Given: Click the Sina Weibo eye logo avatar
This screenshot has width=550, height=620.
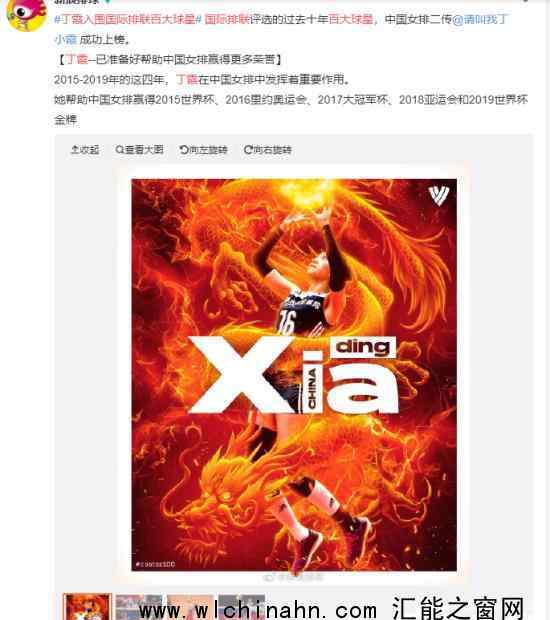Looking at the screenshot, I should coord(26,15).
